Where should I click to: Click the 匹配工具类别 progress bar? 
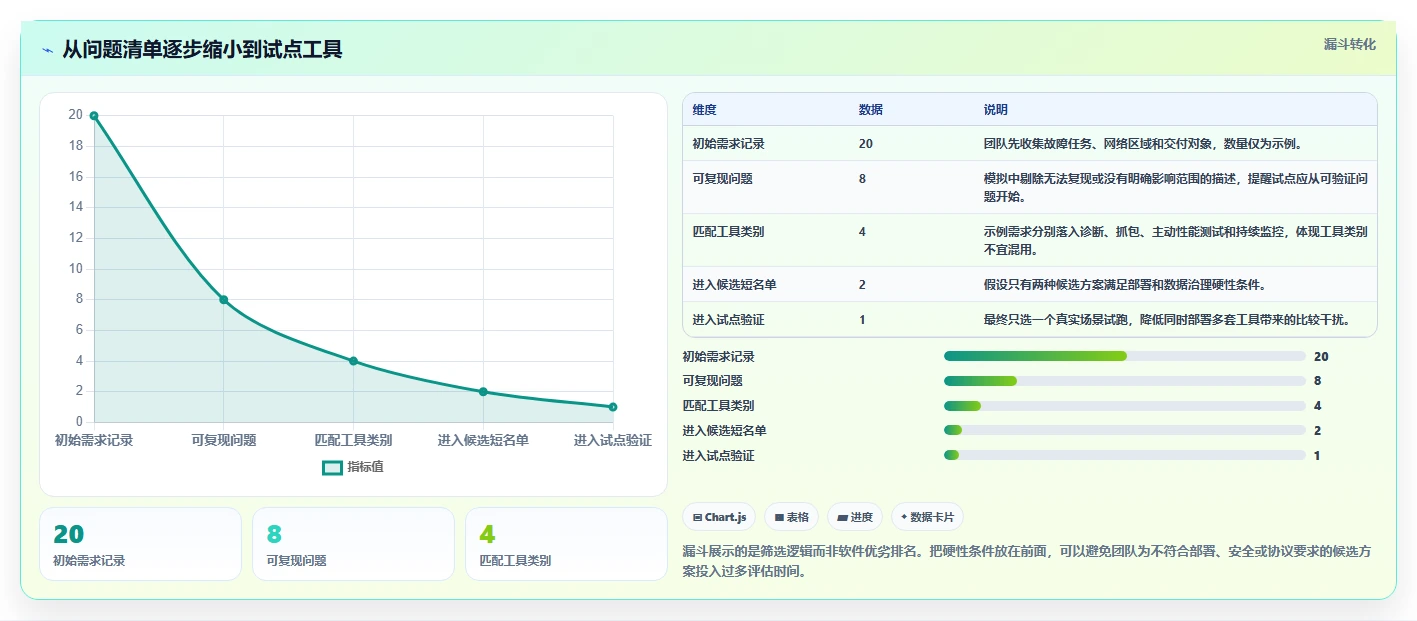(x=1125, y=406)
